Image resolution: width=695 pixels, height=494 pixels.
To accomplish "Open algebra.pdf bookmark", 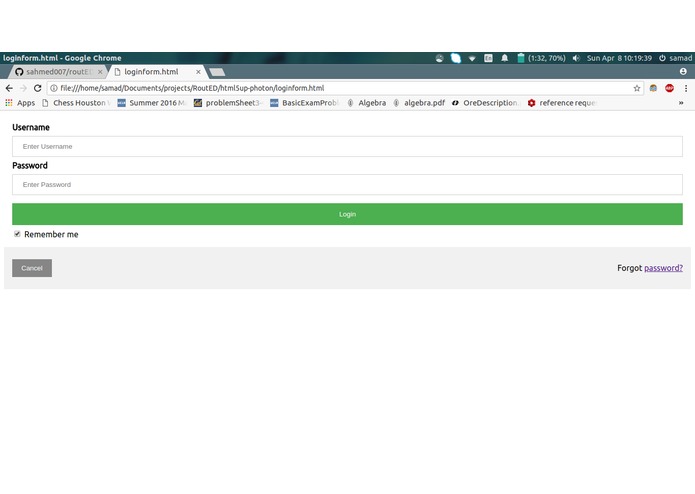I will tap(419, 103).
